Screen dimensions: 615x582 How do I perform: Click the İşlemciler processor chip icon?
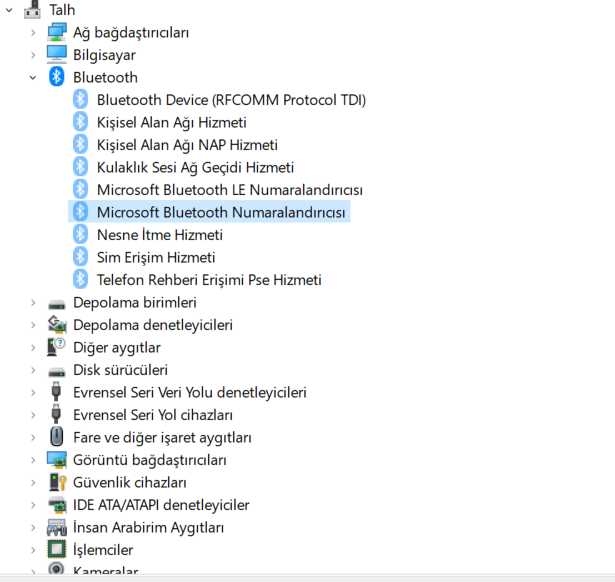[56, 549]
